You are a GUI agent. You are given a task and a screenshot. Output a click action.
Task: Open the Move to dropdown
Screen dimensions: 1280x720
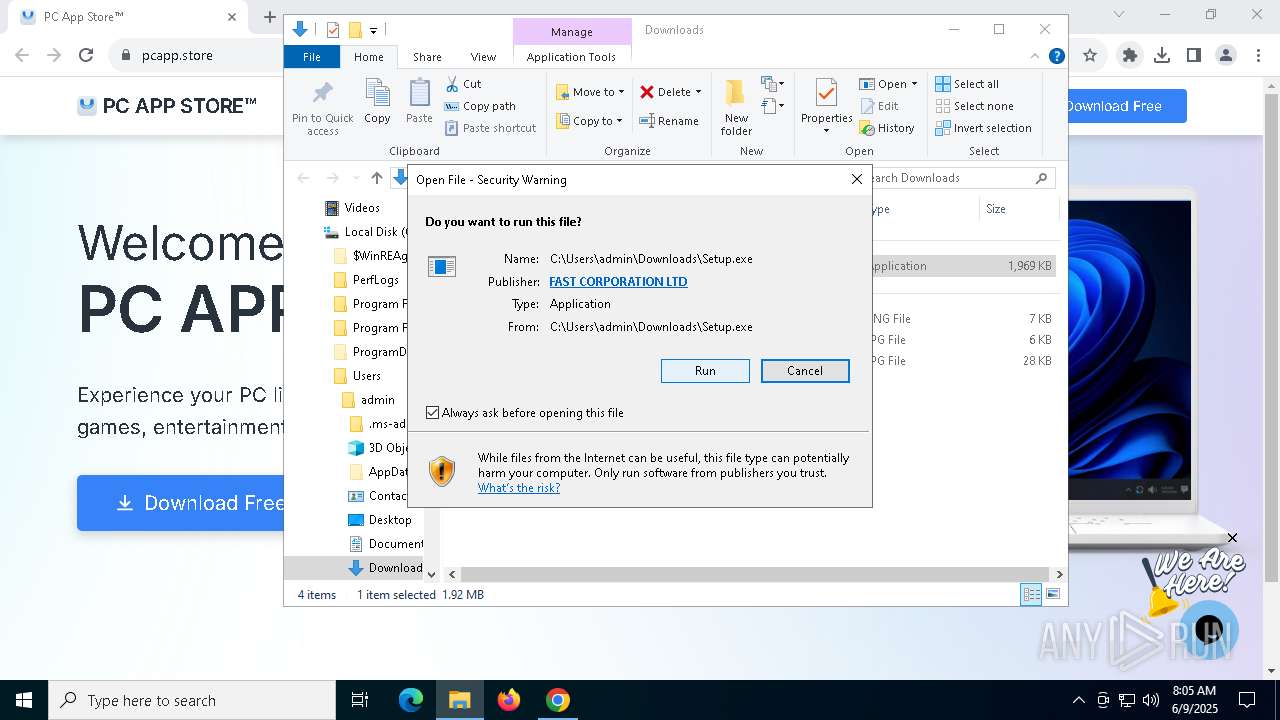[x=590, y=92]
